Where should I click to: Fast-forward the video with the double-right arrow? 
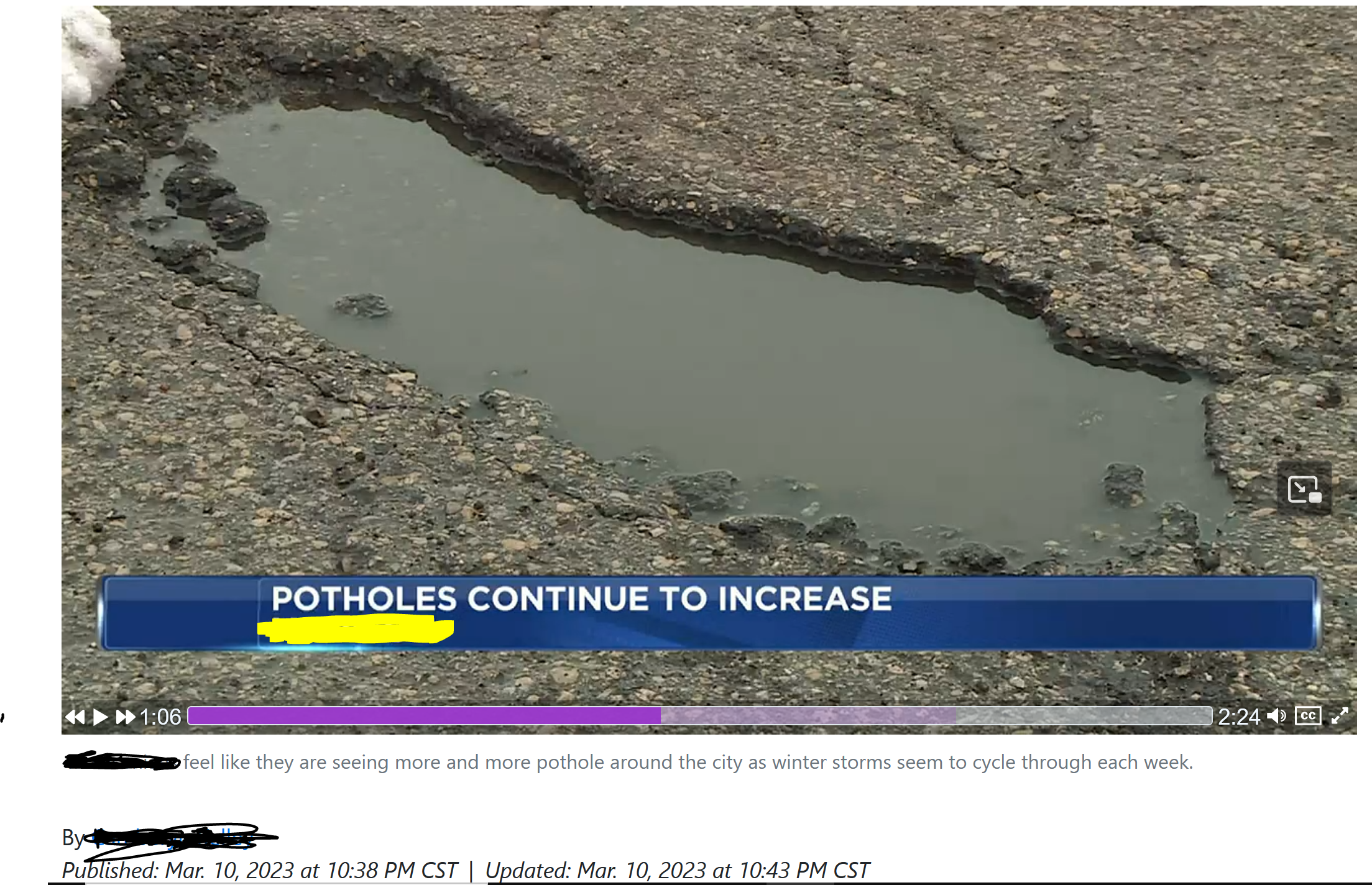(x=126, y=717)
